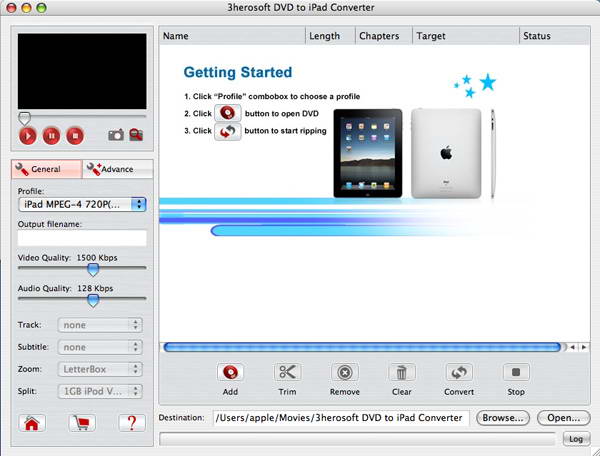The width and height of the screenshot is (600, 456).
Task: Click the red Stop playback button
Action: click(75, 136)
